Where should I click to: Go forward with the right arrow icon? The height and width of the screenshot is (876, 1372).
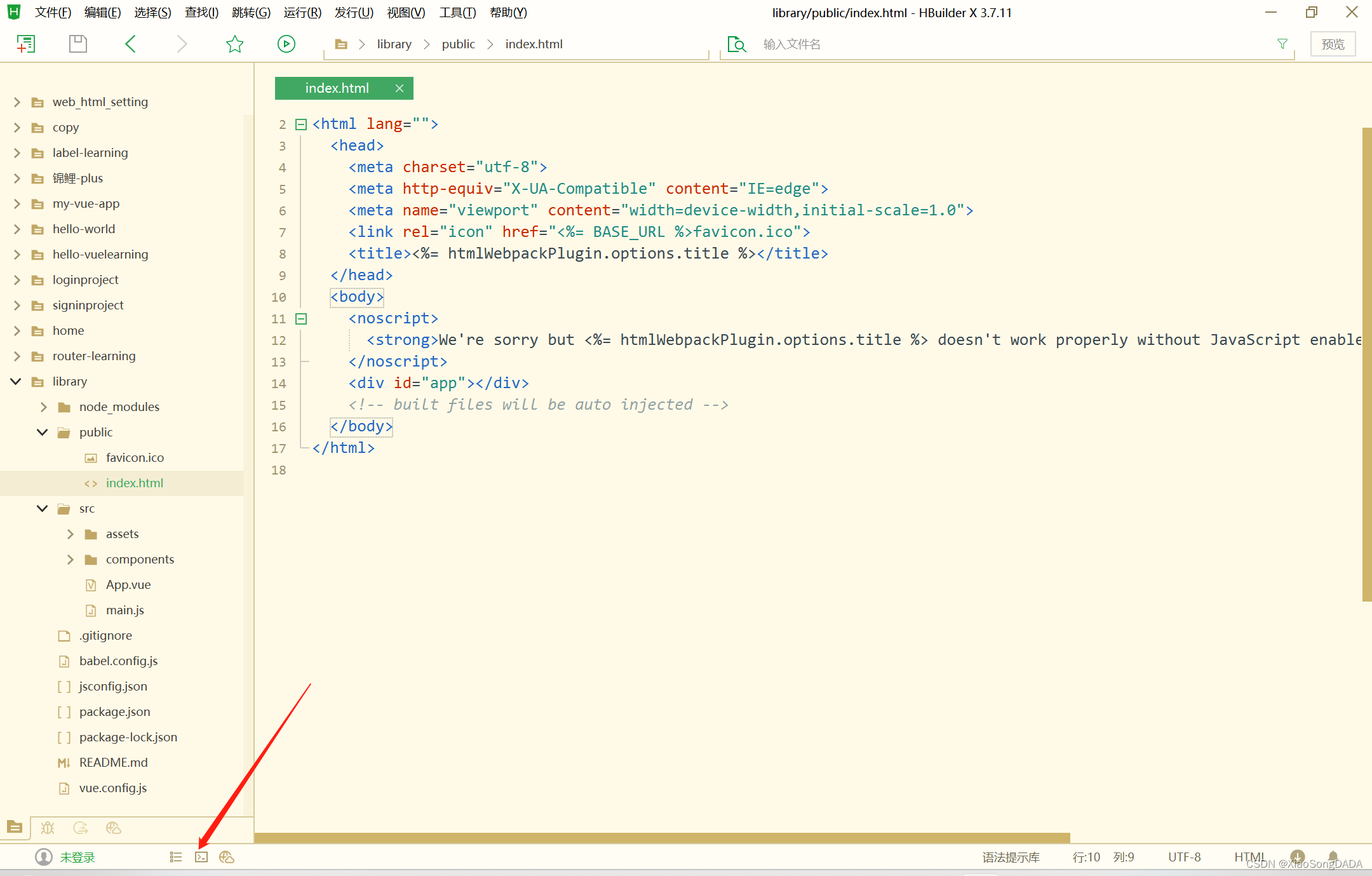coord(182,44)
